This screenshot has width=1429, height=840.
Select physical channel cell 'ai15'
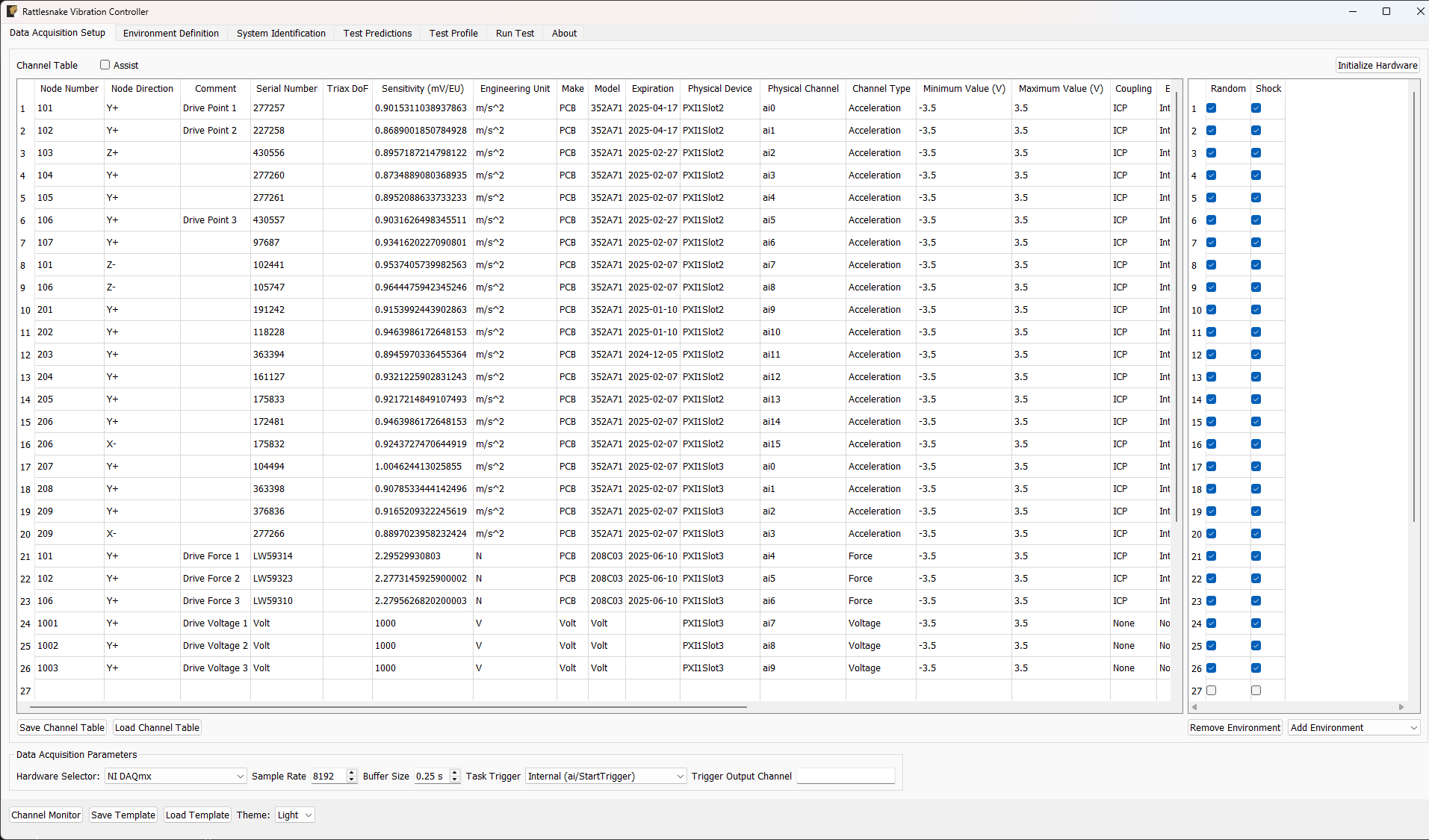pos(803,444)
